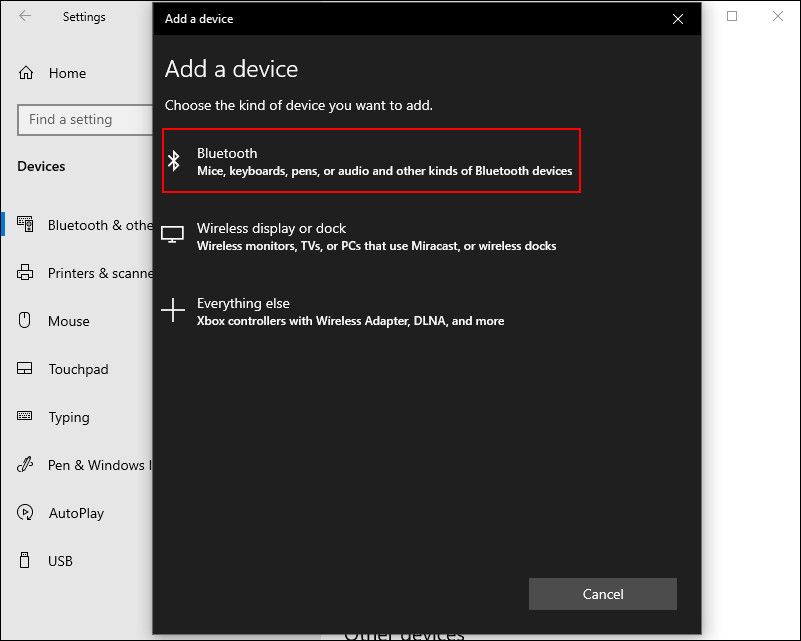Click the Typing keyboard icon
Screen dimensions: 801x641
pyautogui.click(x=26, y=417)
